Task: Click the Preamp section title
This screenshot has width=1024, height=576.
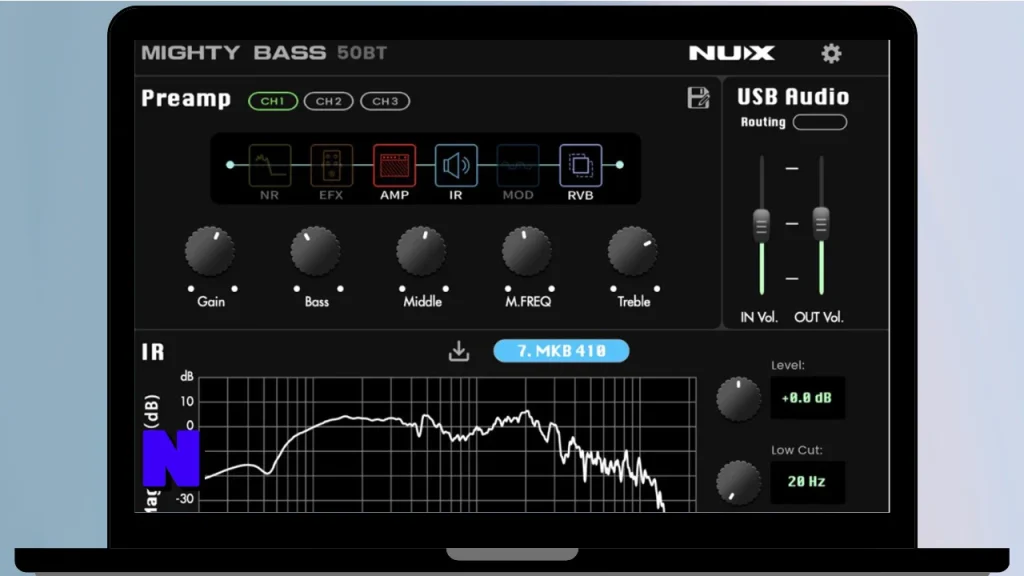Action: click(x=186, y=99)
